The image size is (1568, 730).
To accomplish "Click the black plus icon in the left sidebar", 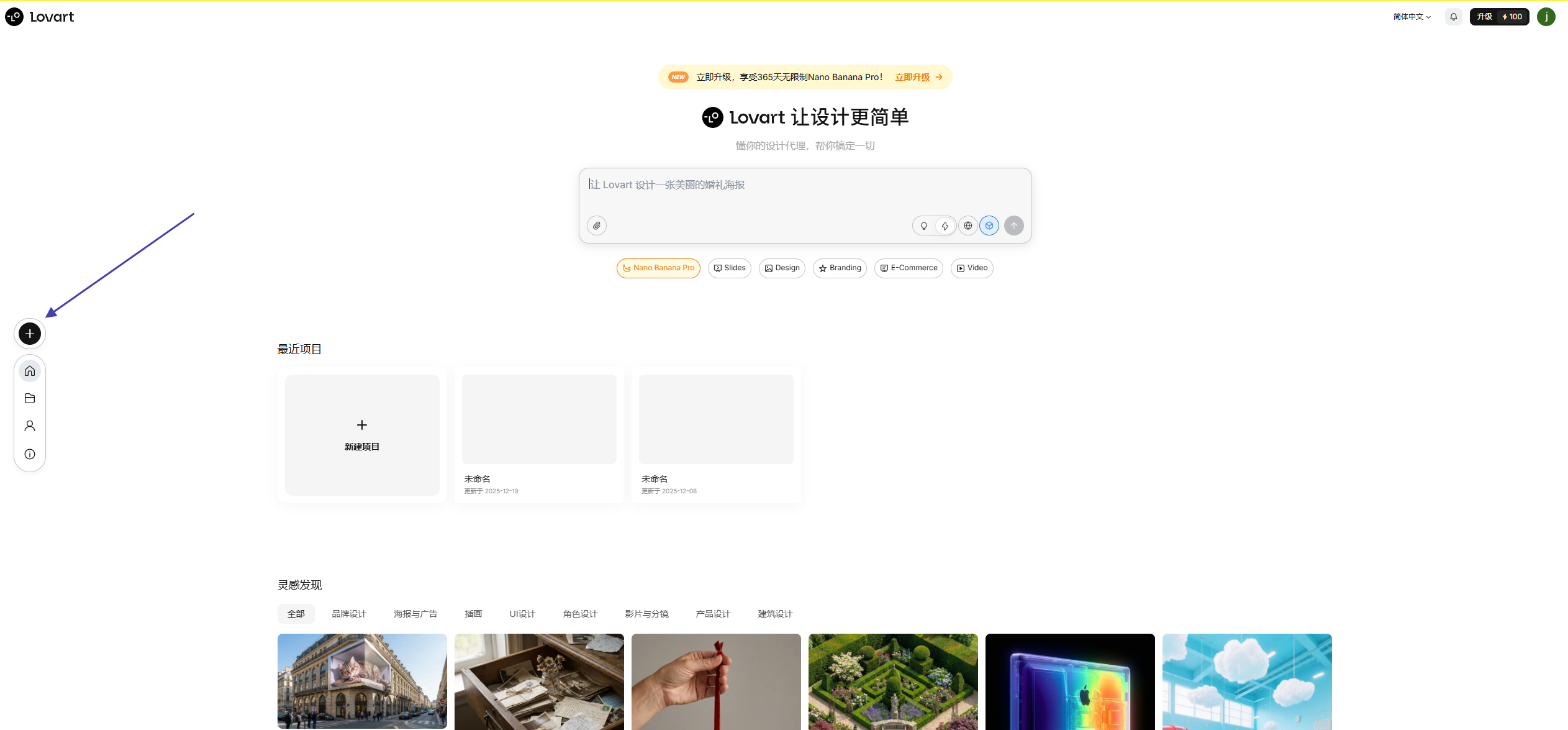I will coord(29,334).
